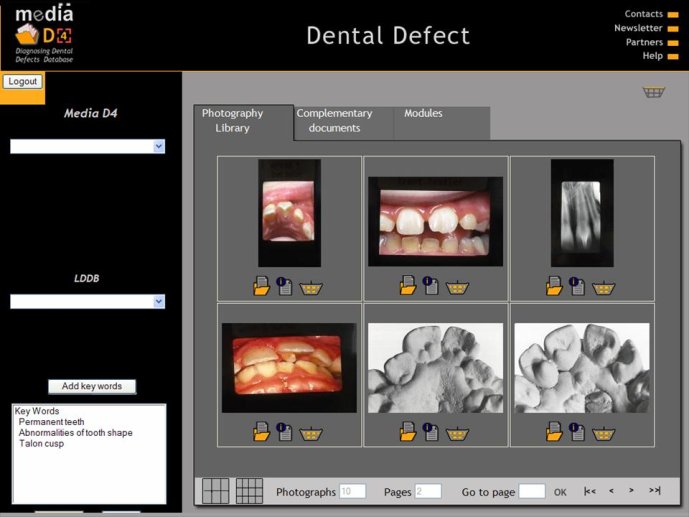Show info document for the rightmost plaster cast image
This screenshot has width=689, height=517.
[577, 432]
